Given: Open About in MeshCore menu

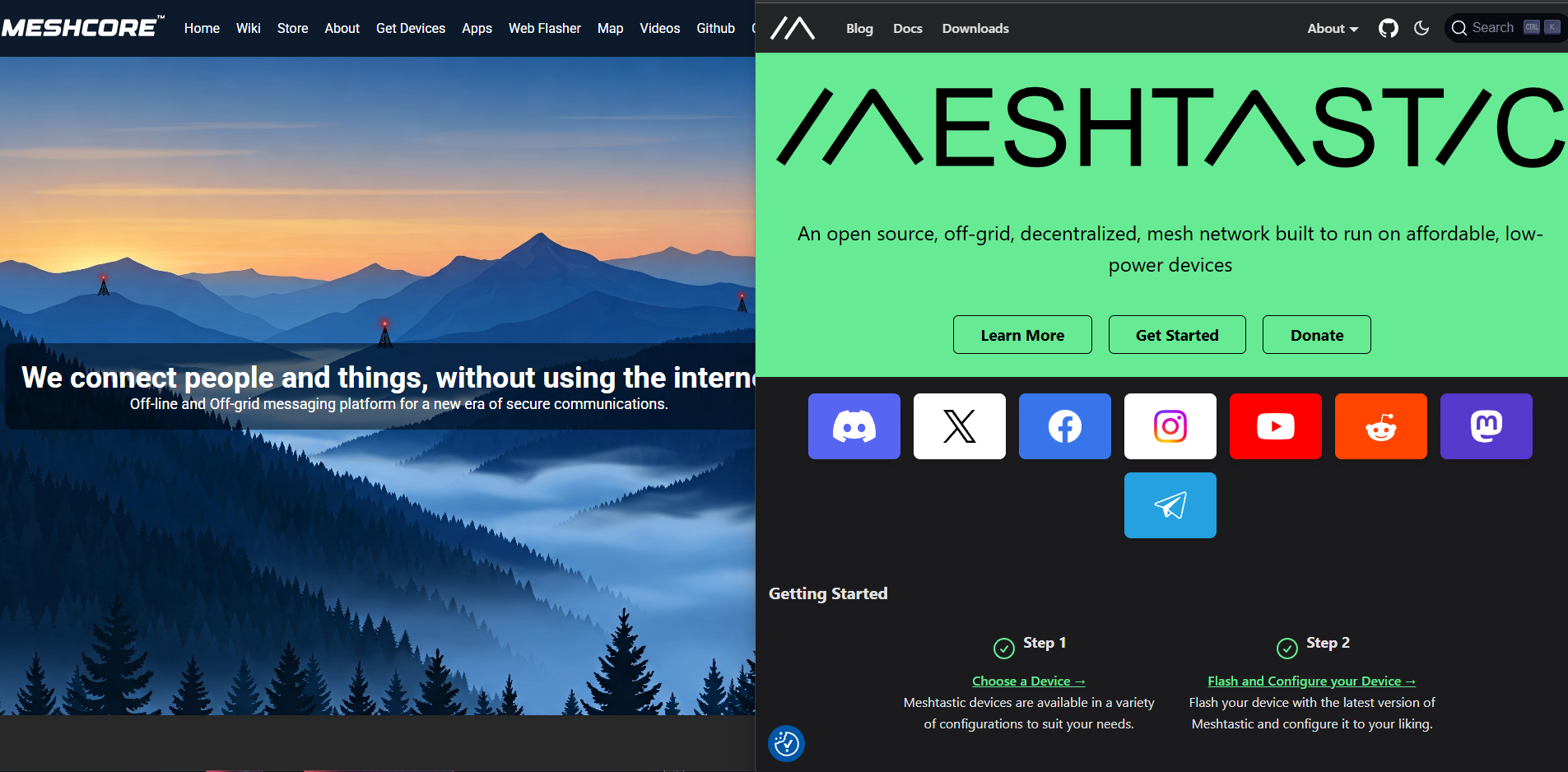Looking at the screenshot, I should [342, 28].
